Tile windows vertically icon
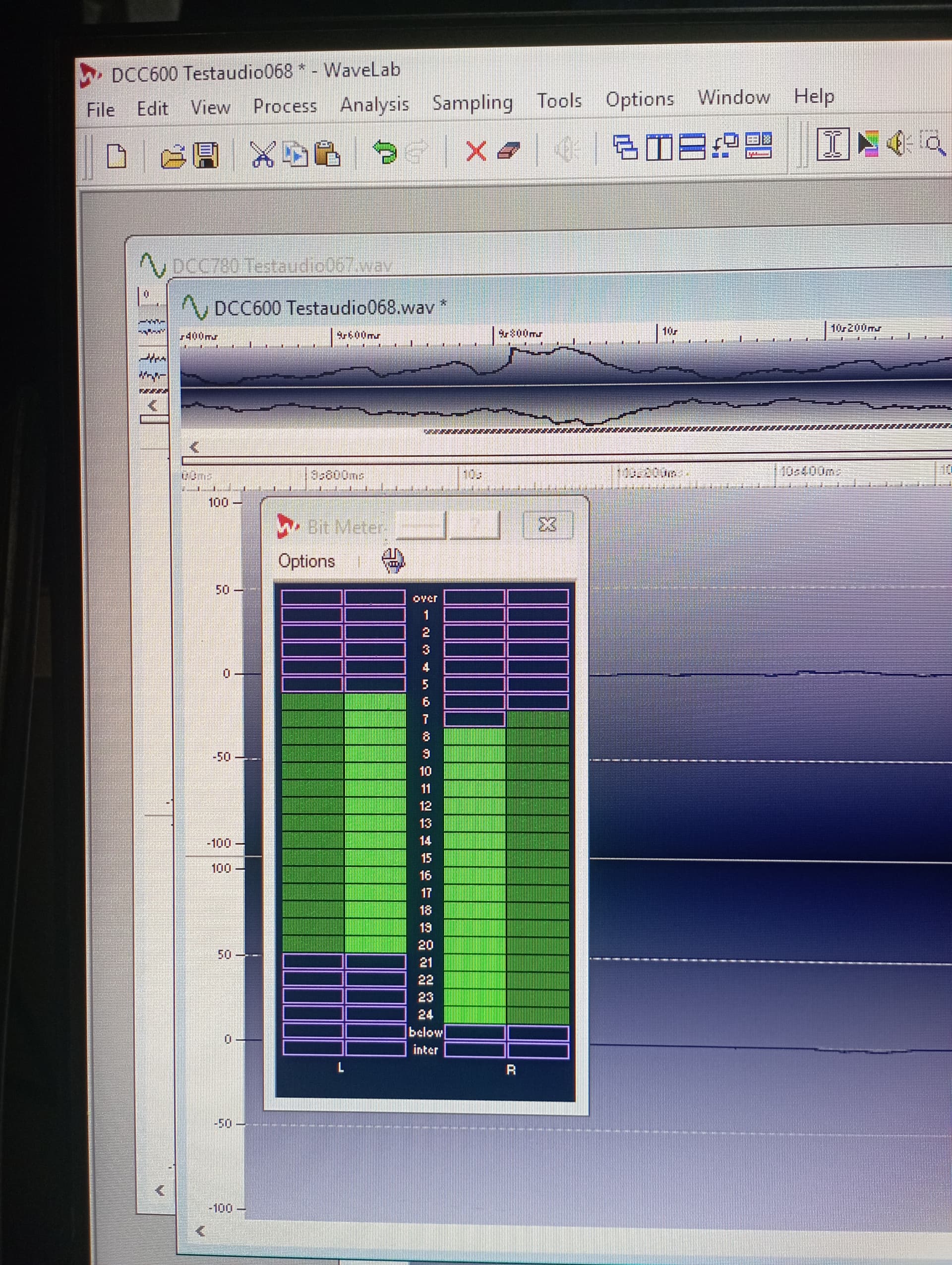Image resolution: width=952 pixels, height=1265 pixels. pos(660,147)
